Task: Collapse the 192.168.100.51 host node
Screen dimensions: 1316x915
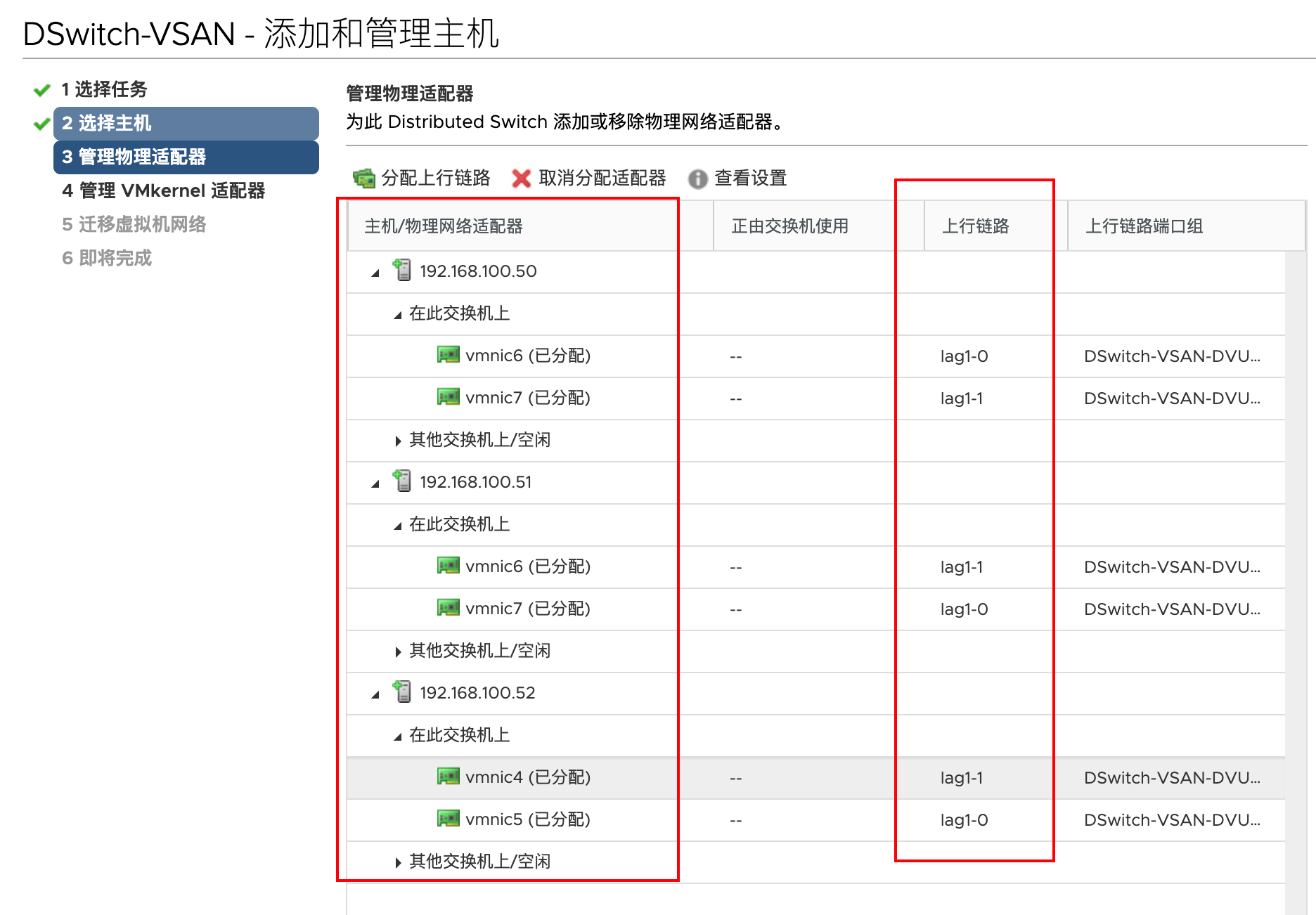Action: click(x=375, y=484)
